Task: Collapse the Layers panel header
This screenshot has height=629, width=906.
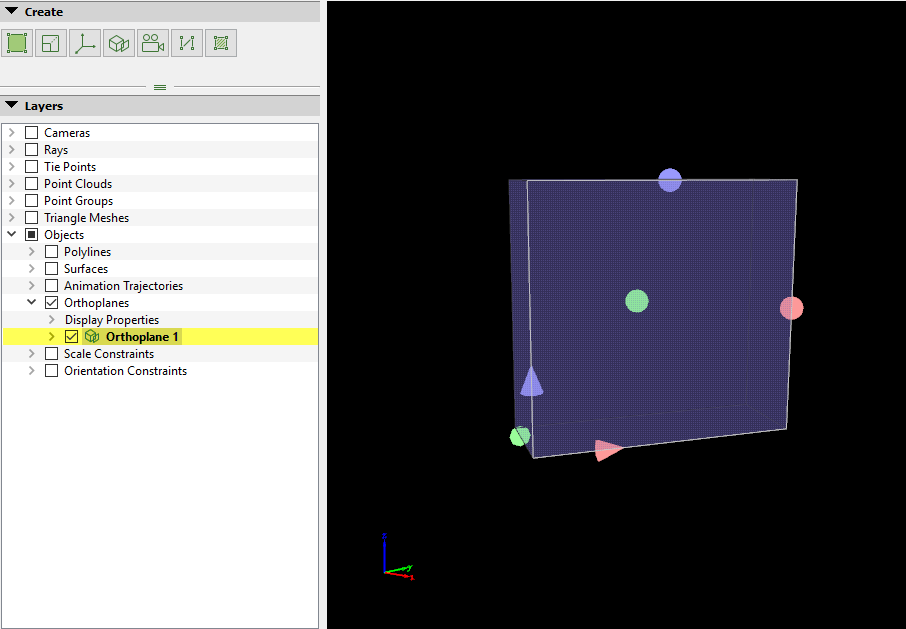Action: click(x=12, y=106)
